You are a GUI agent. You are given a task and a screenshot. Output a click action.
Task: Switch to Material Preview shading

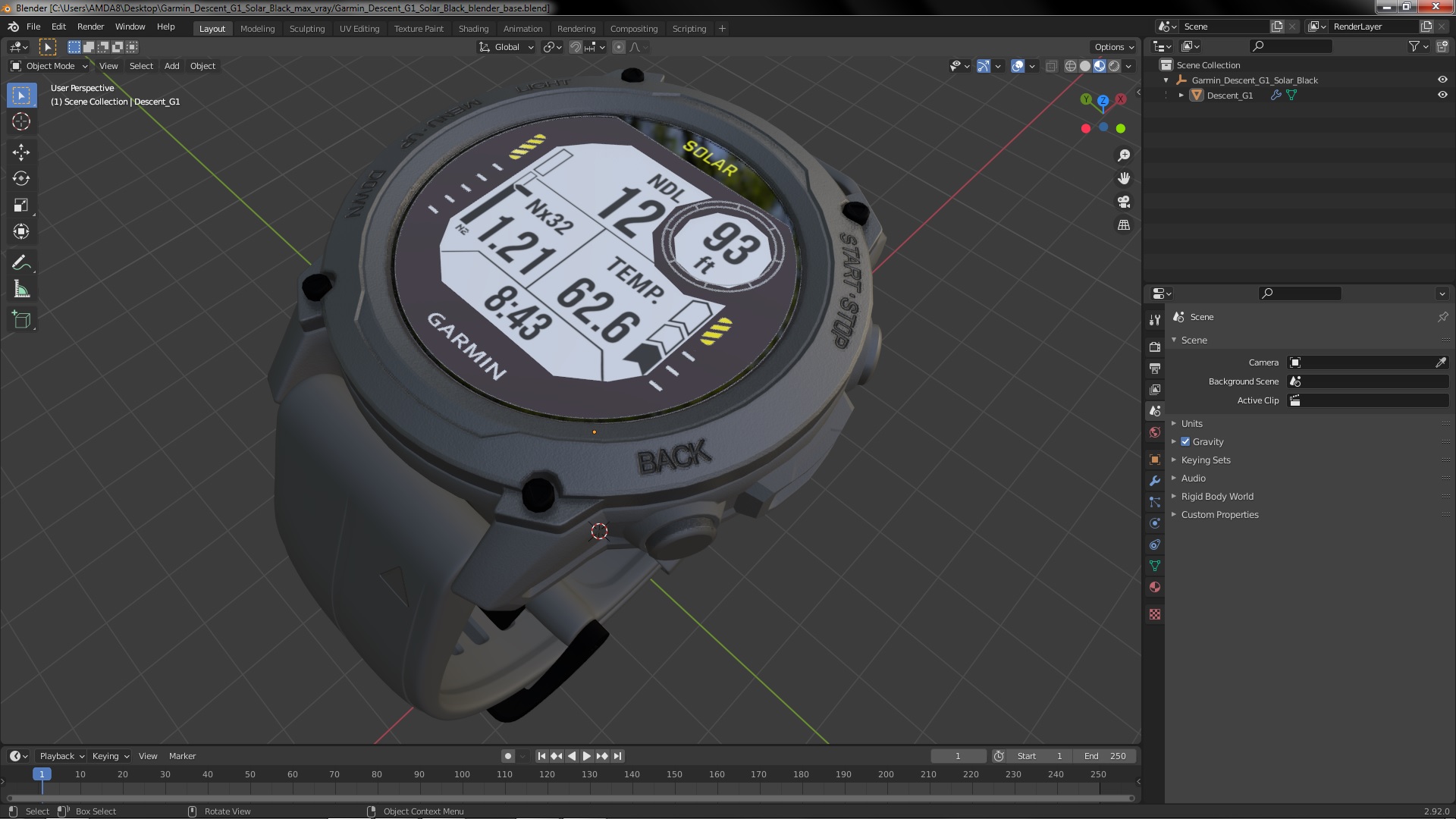(x=1100, y=66)
